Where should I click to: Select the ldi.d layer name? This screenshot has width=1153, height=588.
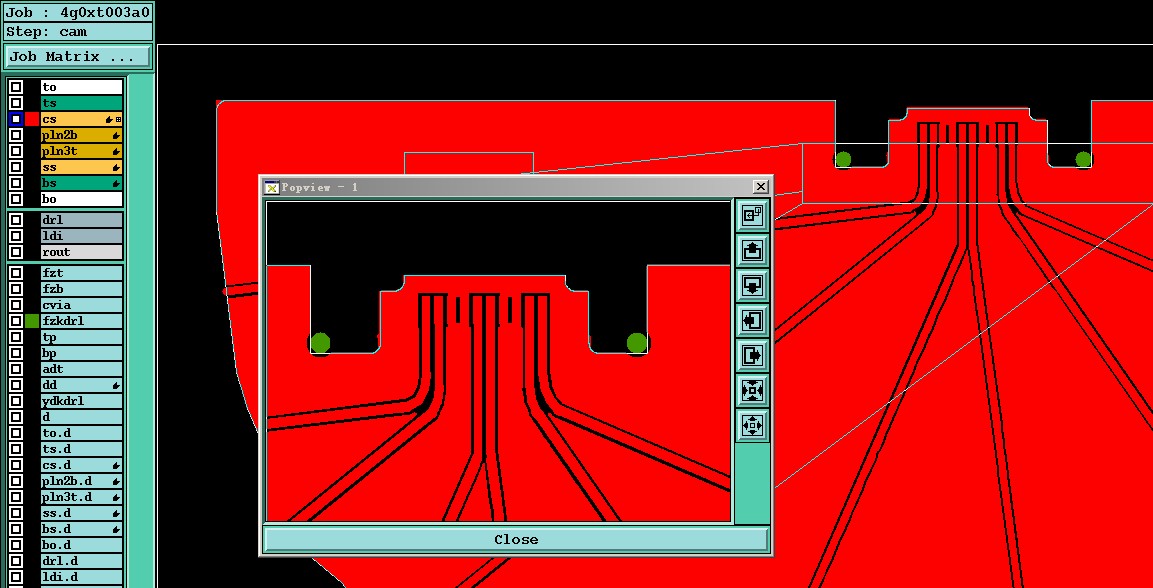[x=82, y=577]
